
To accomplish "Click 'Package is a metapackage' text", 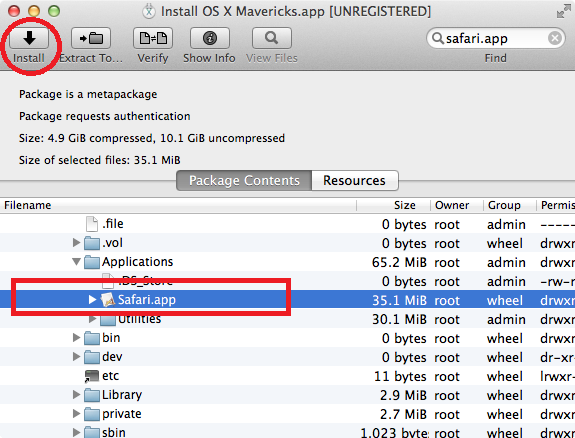I will coord(88,95).
